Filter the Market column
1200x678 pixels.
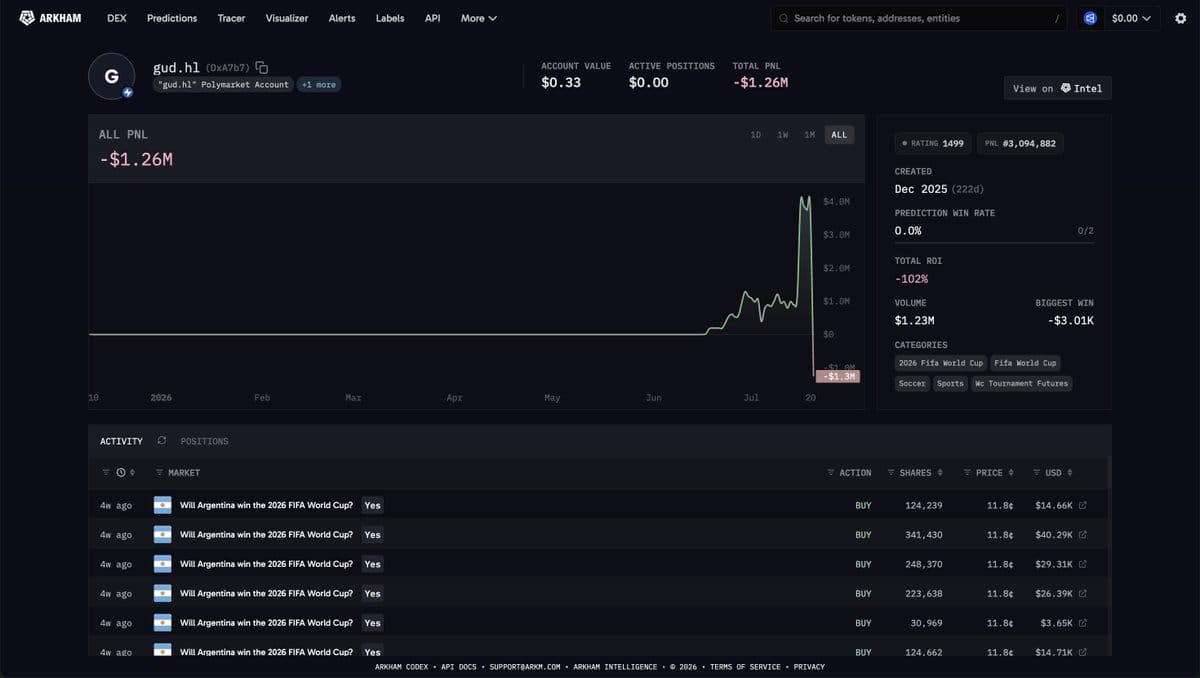(x=160, y=472)
